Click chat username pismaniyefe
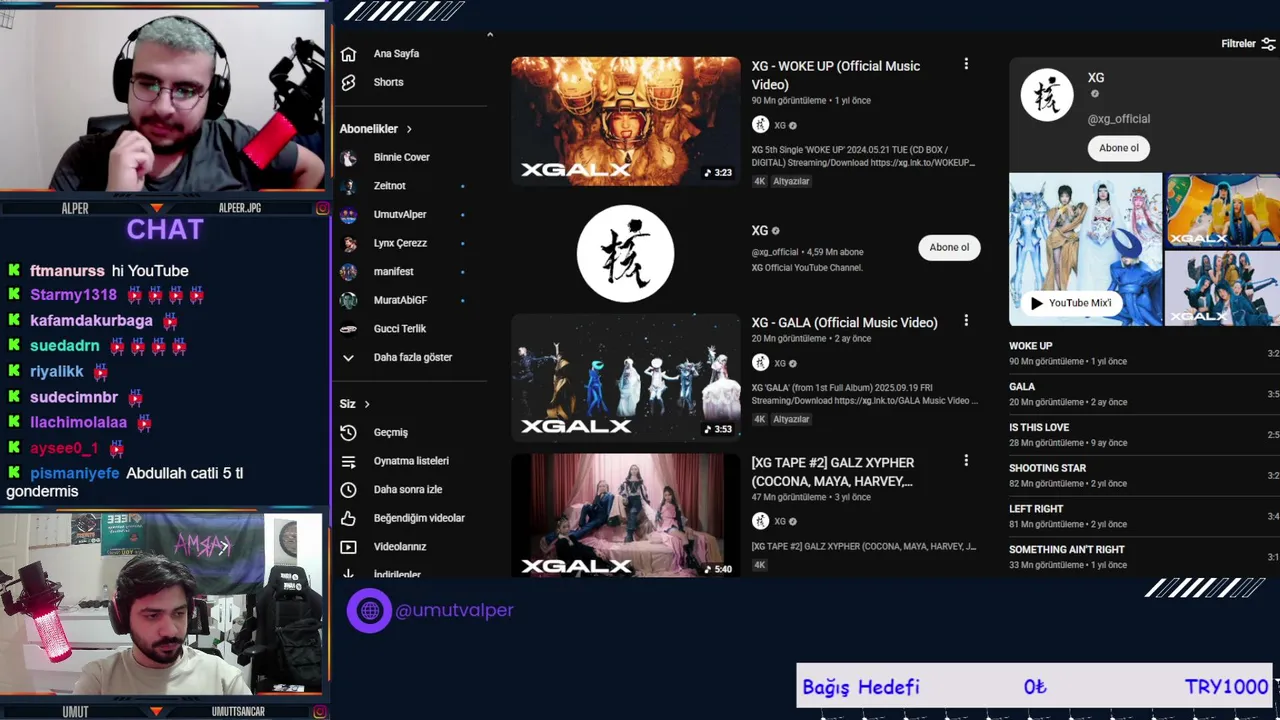 click(x=74, y=473)
